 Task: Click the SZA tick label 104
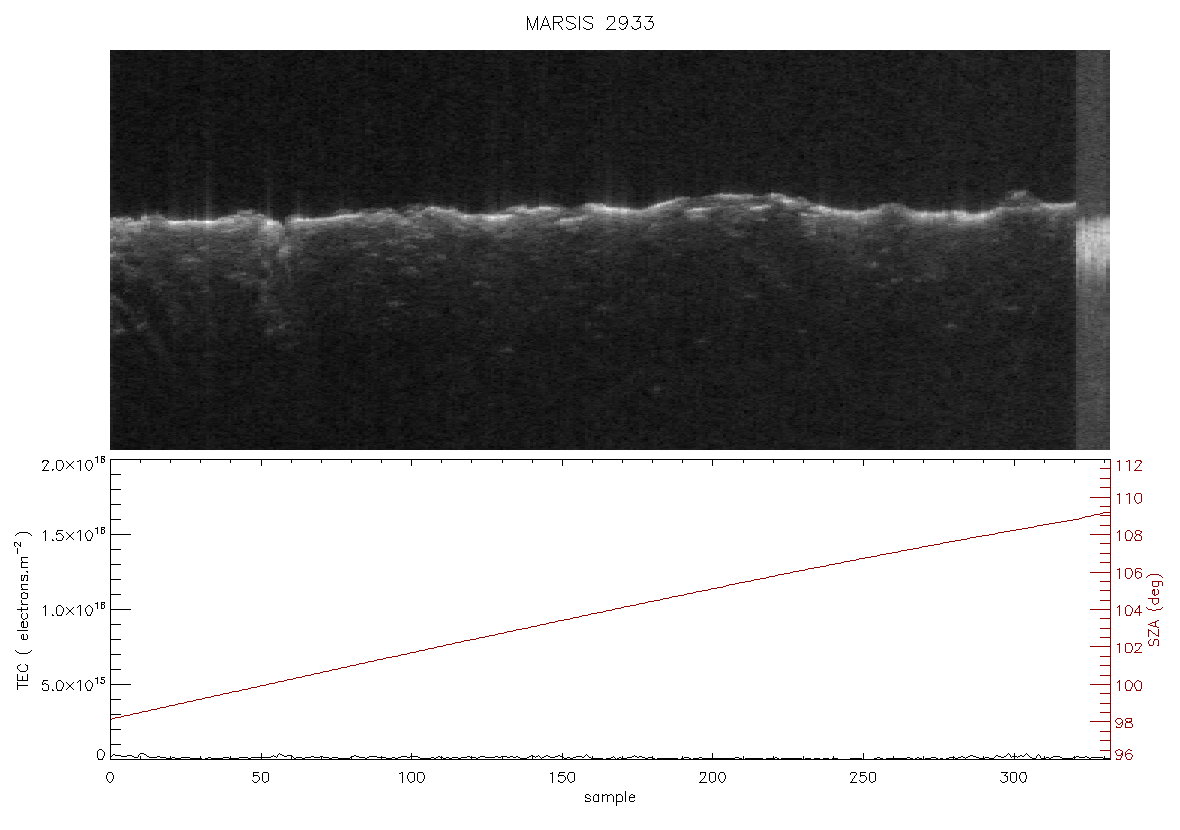(1128, 610)
